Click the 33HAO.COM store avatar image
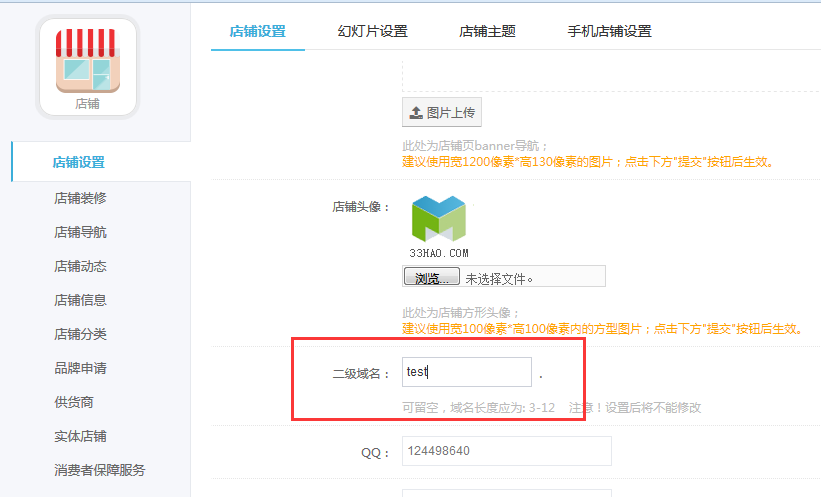Viewport: 821px width, 497px height. click(439, 227)
